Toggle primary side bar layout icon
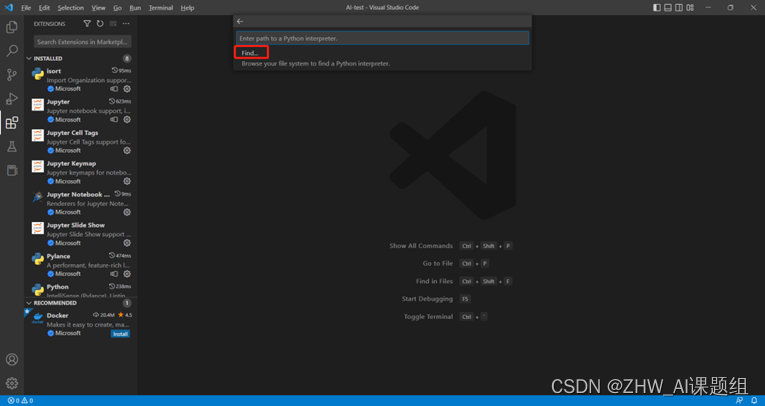Image resolution: width=765 pixels, height=406 pixels. click(x=657, y=7)
